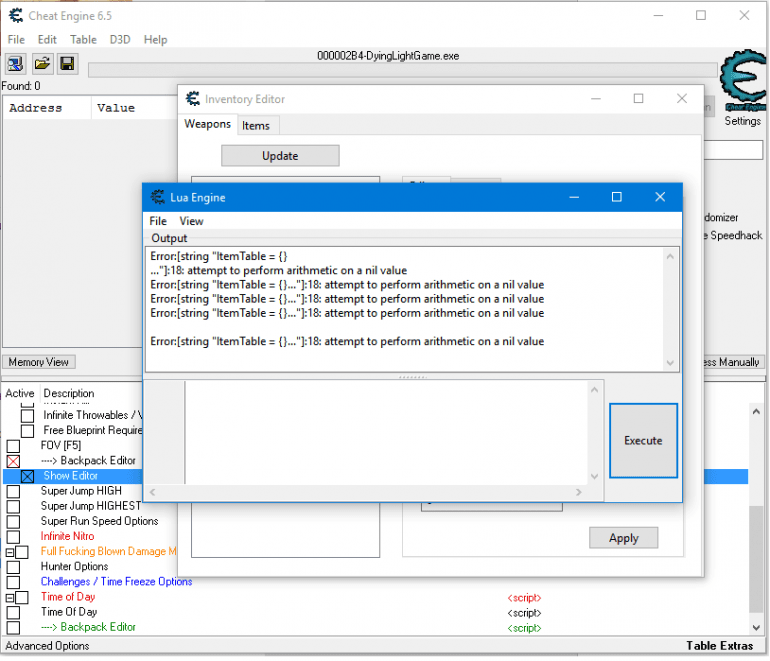This screenshot has width=770, height=661.
Task: Collapse the red Time of Day group
Action: [x=9, y=597]
